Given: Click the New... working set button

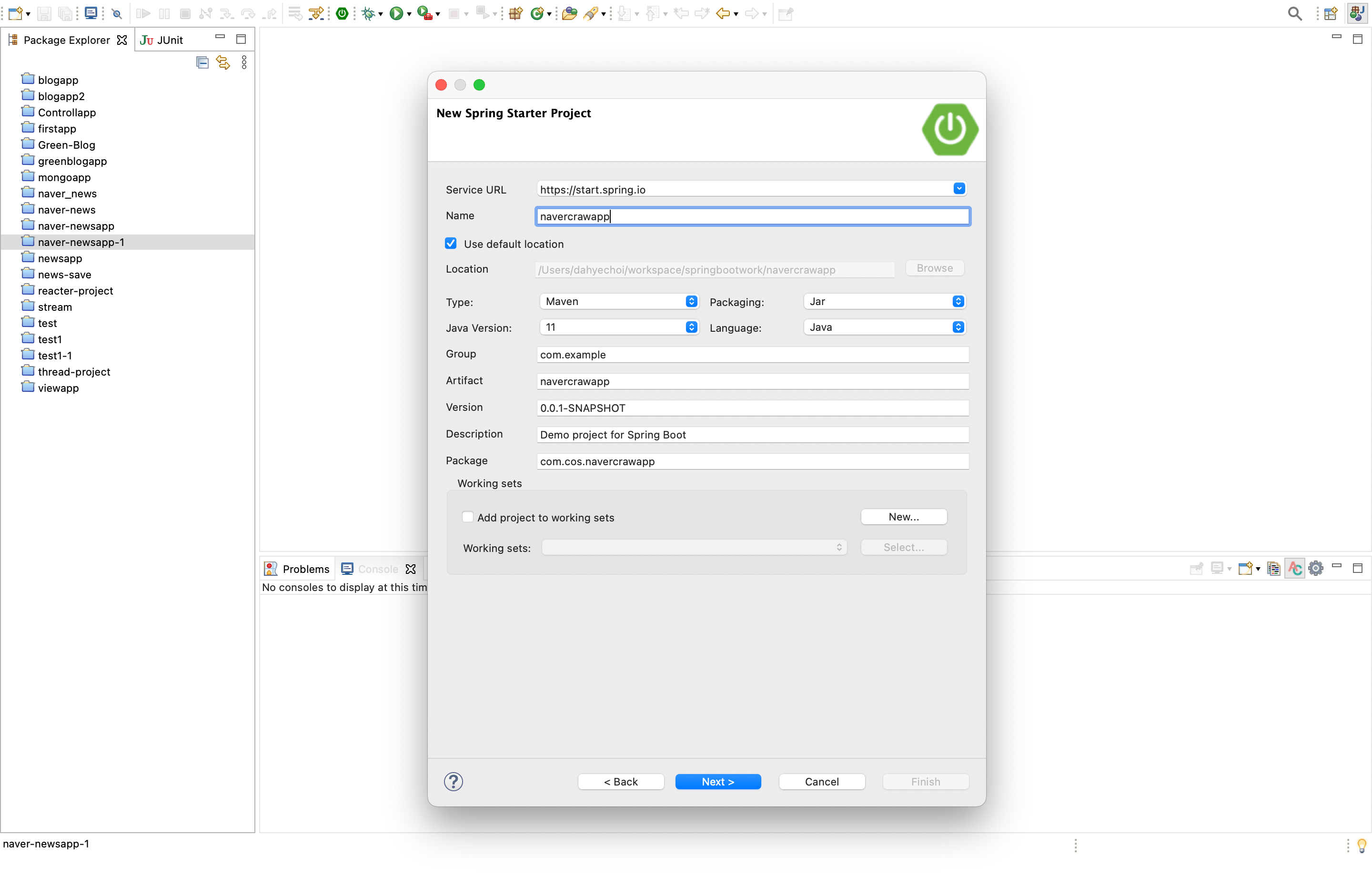Looking at the screenshot, I should [x=904, y=516].
